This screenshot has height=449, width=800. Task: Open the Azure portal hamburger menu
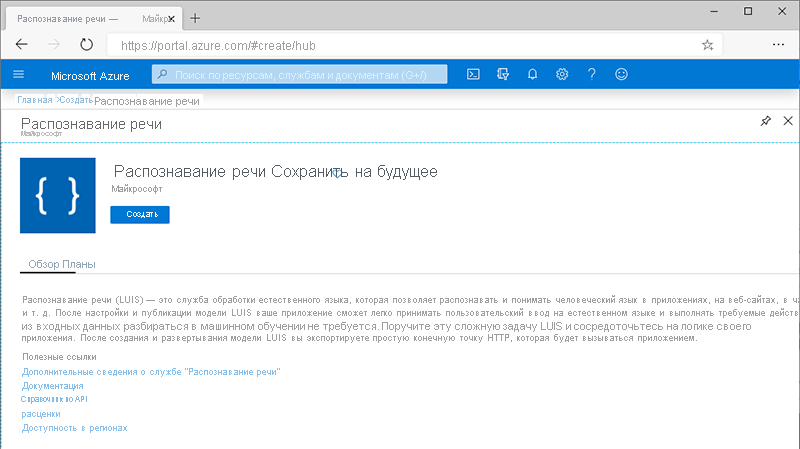18,74
